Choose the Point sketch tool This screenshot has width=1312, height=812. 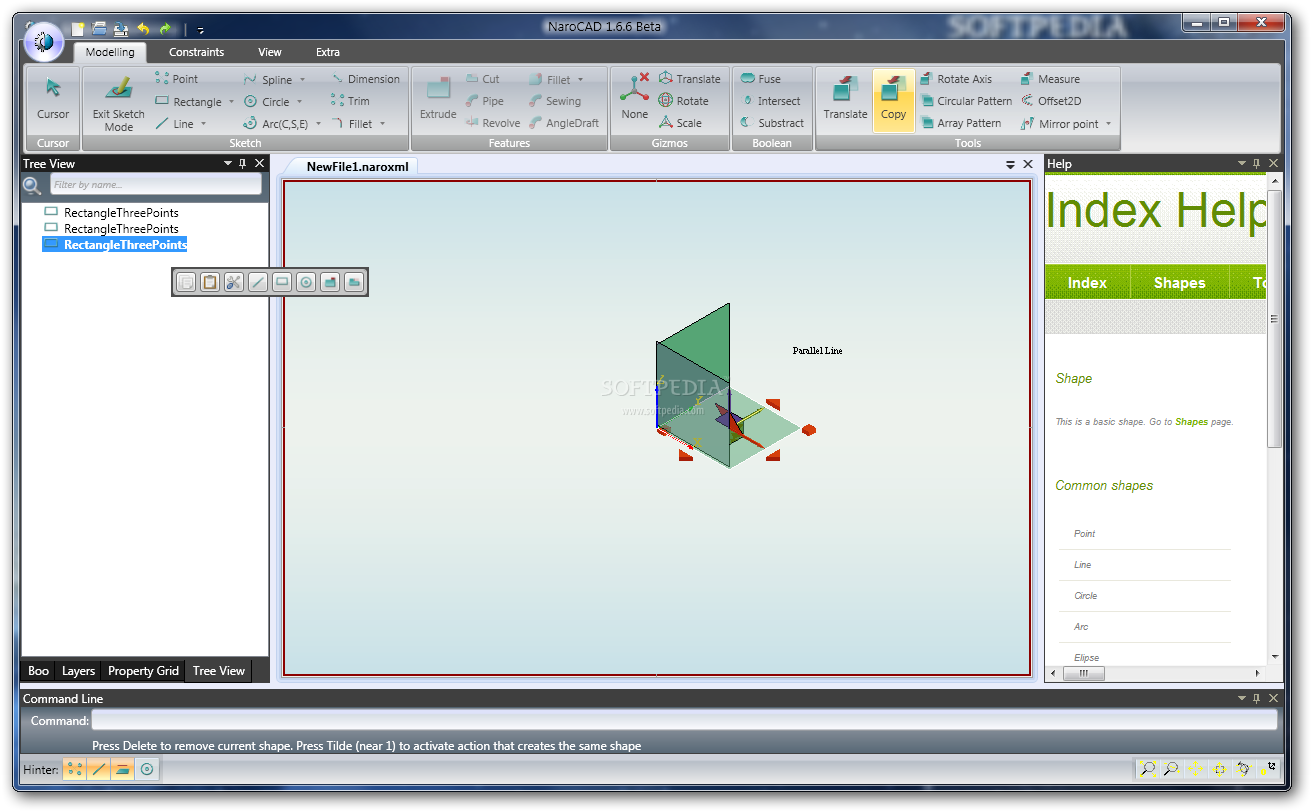click(177, 79)
